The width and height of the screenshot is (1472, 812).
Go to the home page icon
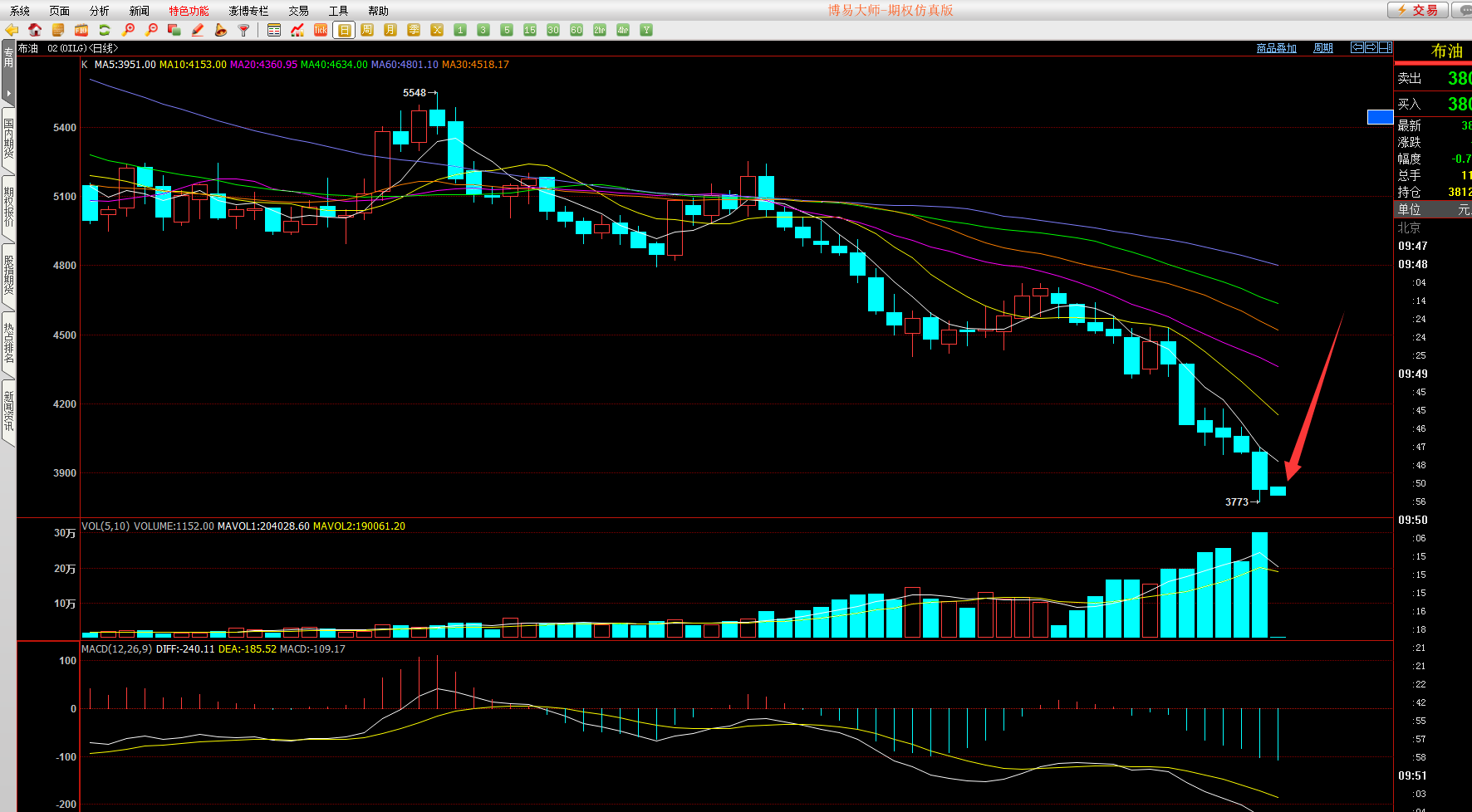(x=35, y=30)
